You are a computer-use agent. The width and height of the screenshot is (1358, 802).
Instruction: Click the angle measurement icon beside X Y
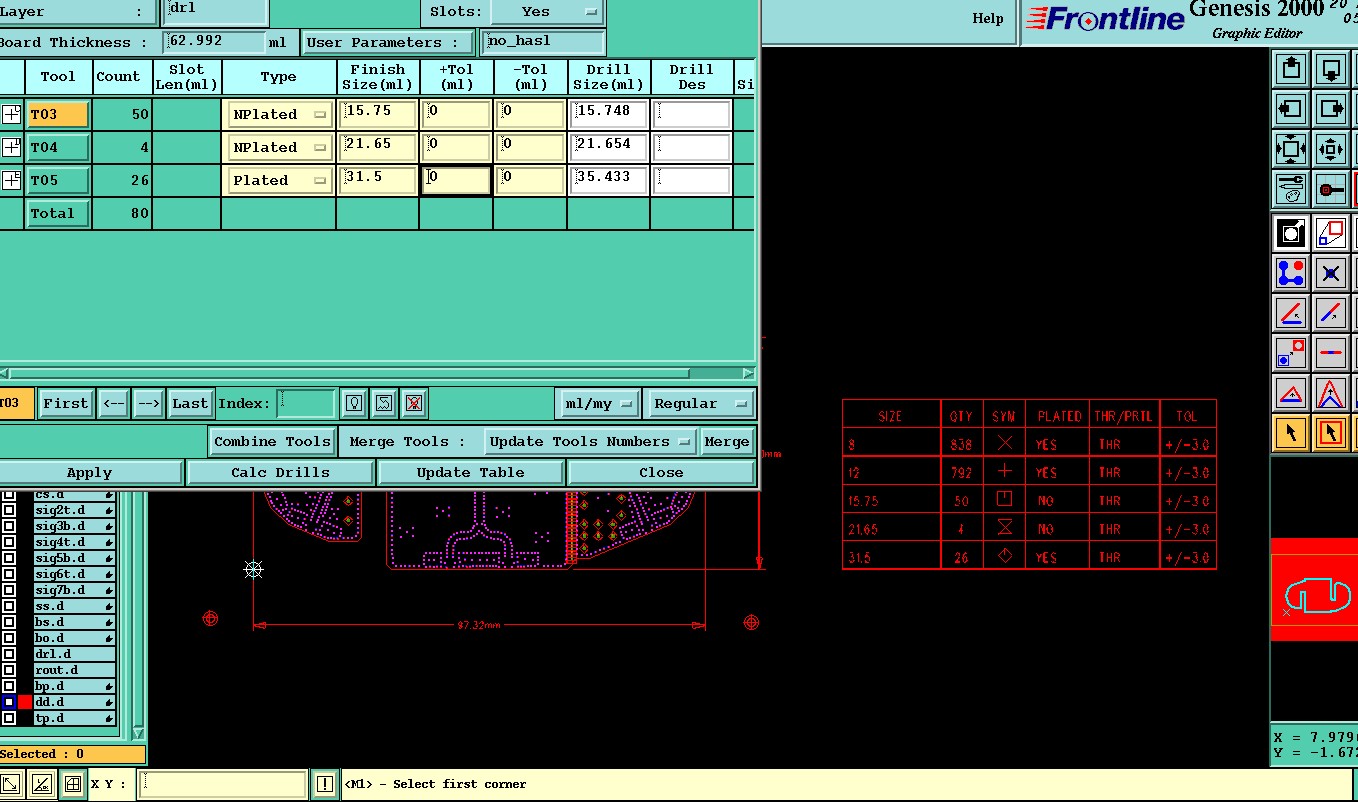click(x=42, y=784)
